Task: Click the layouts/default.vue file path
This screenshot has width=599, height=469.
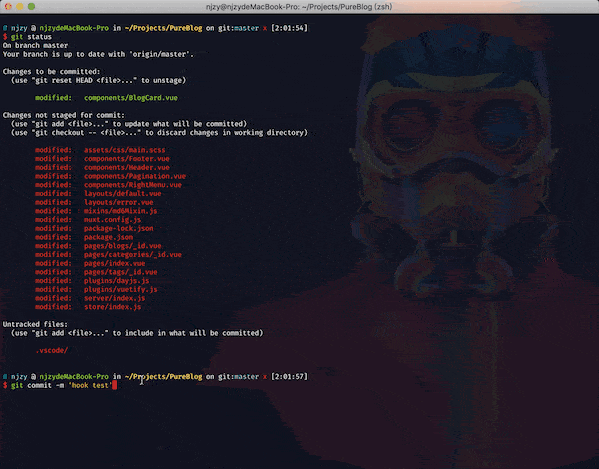Action: [x=123, y=194]
